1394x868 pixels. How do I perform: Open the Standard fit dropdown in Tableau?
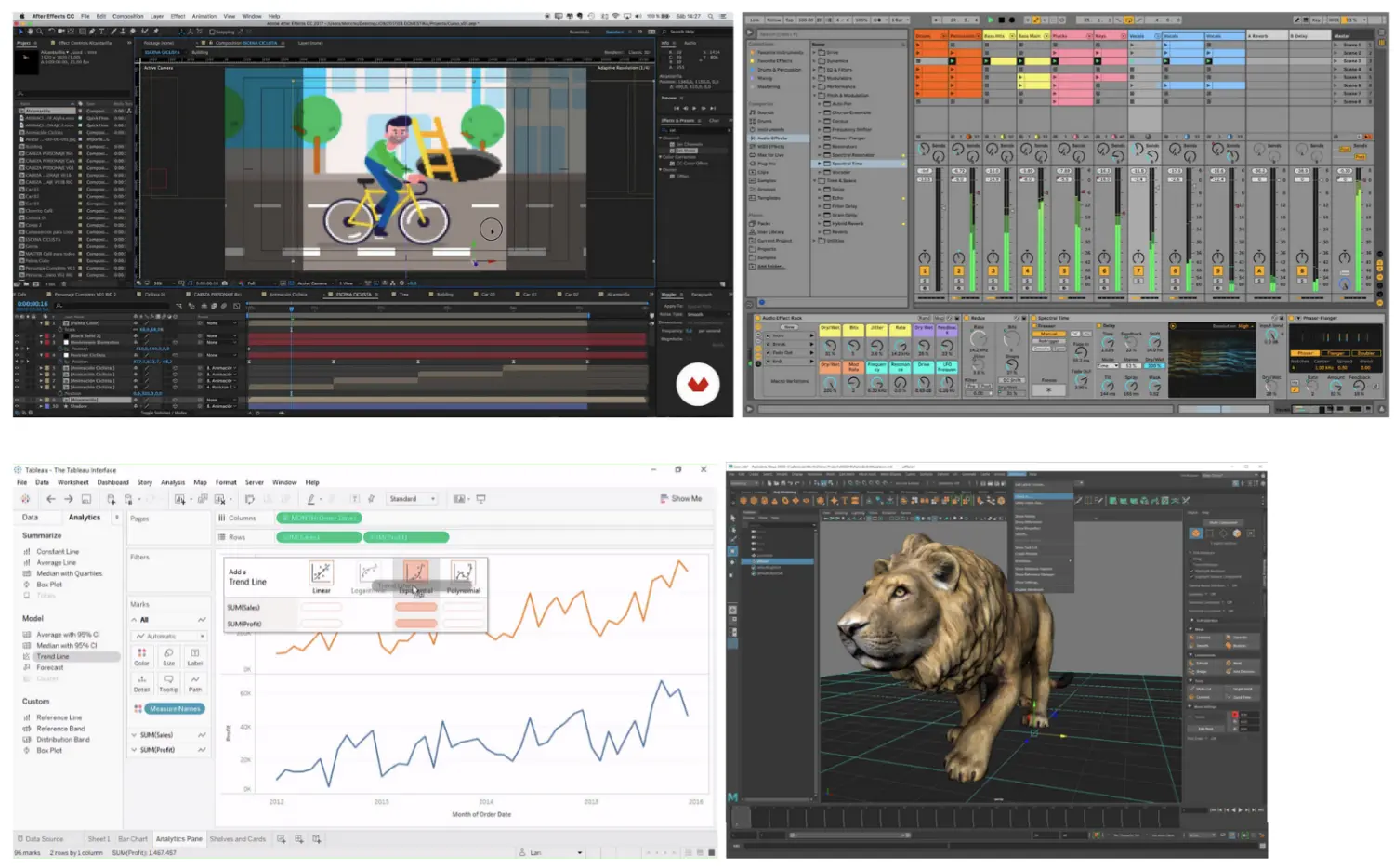412,499
